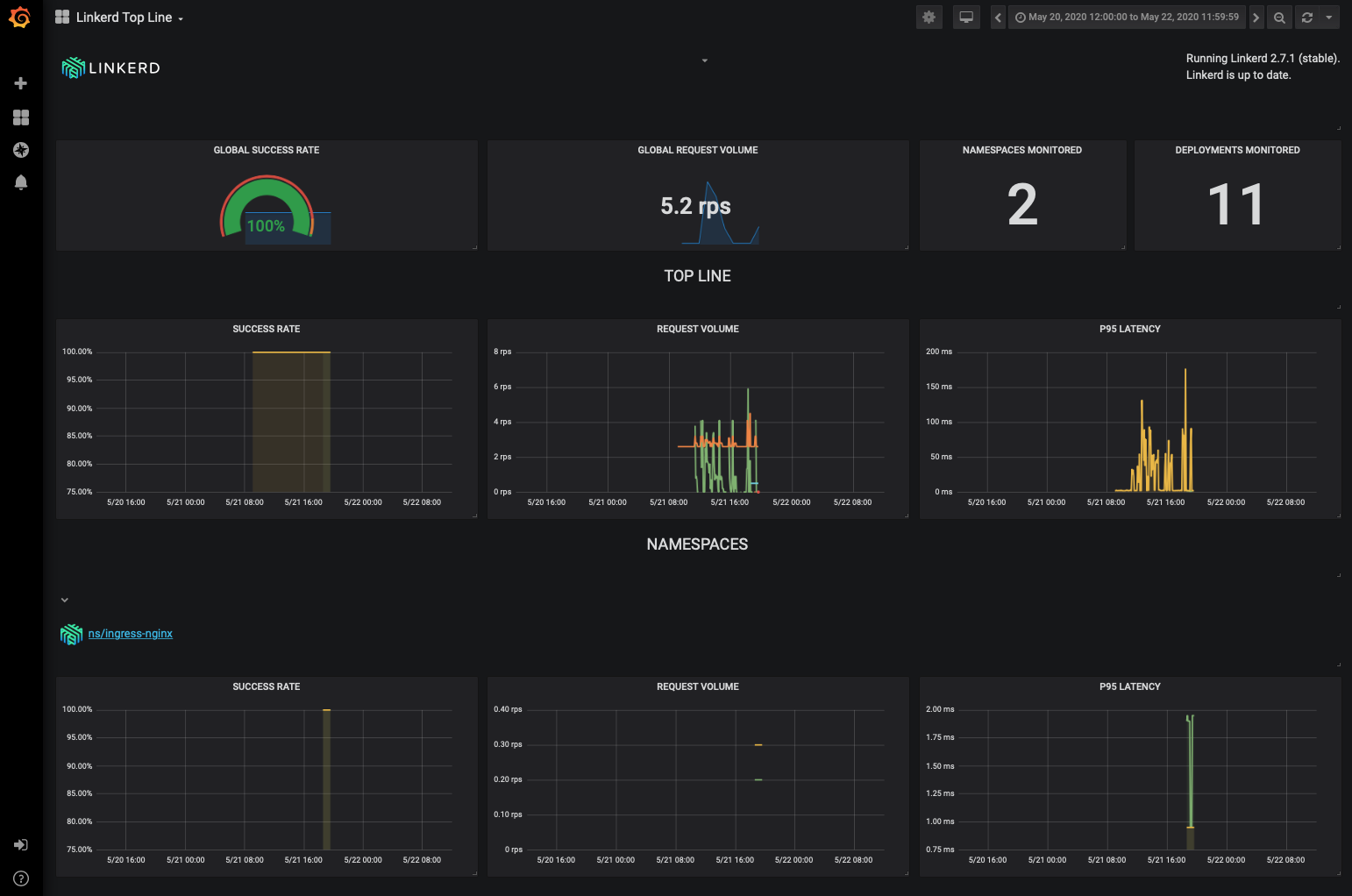1352x896 pixels.
Task: Open Linkerd Top Line dashboard selector
Action: pyautogui.click(x=130, y=18)
